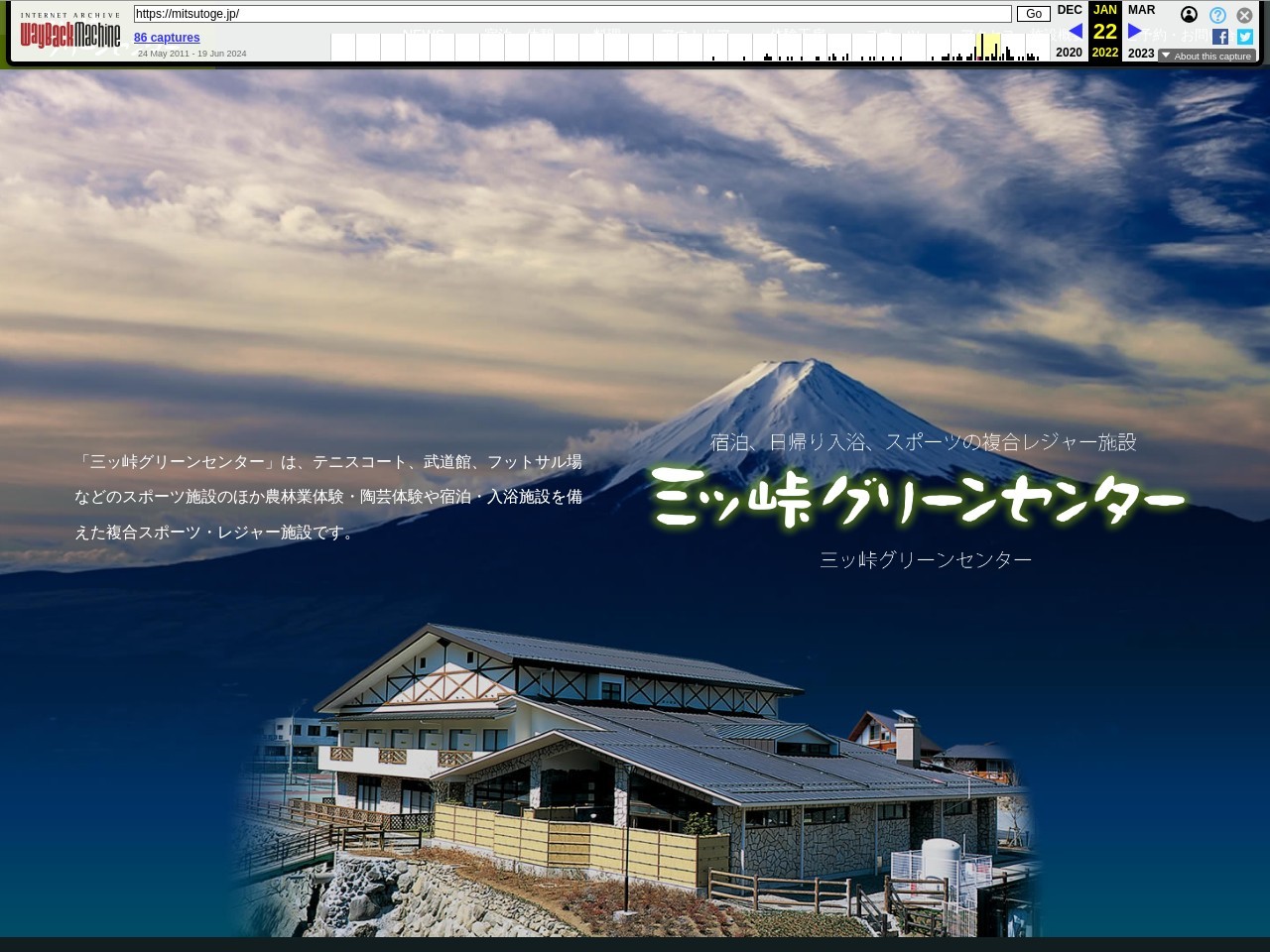The height and width of the screenshot is (952, 1270).
Task: Click the date range 24 May 2011 - 19 Jun 2024
Action: point(192,54)
